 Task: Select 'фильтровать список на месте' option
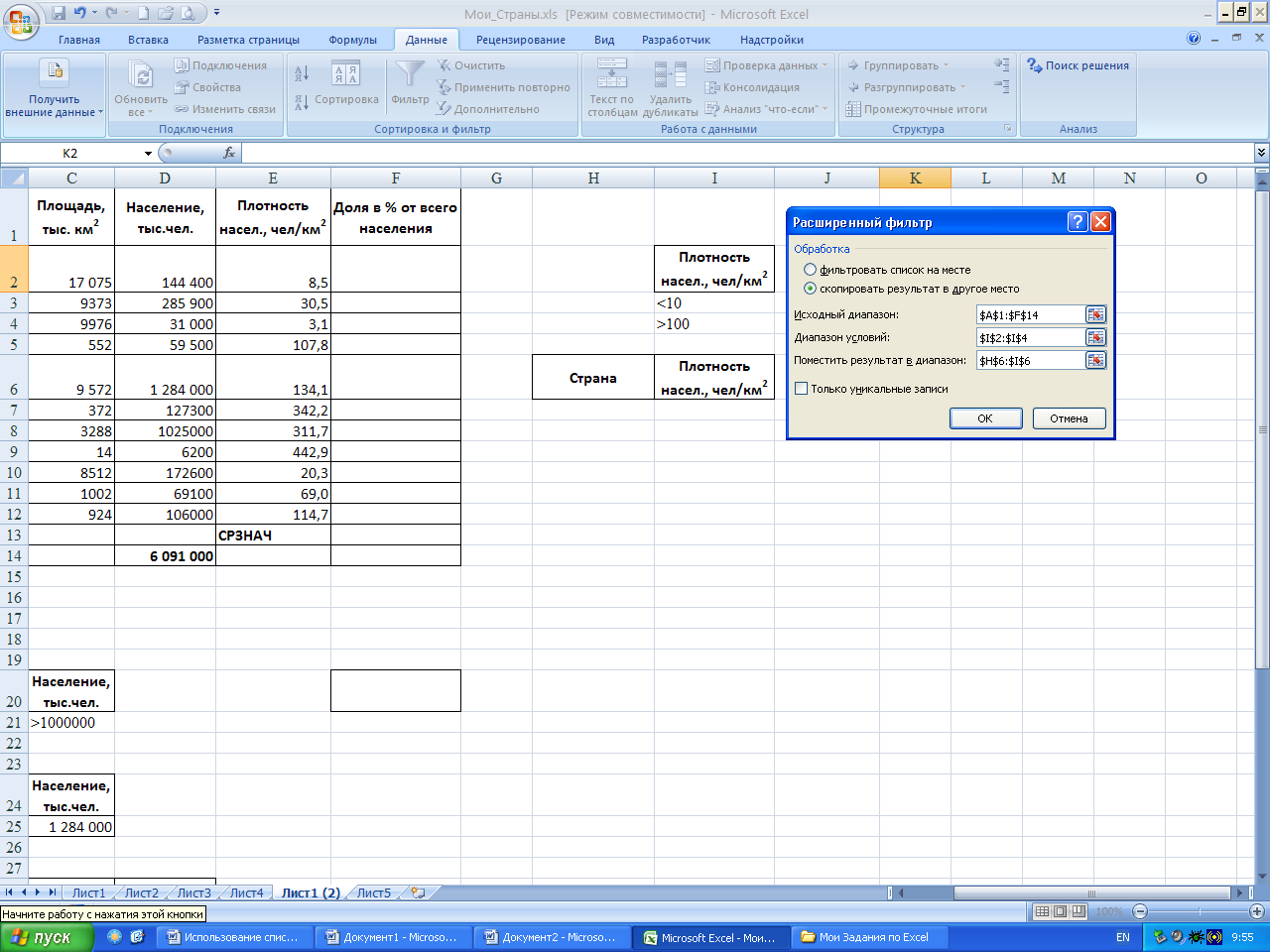(x=886, y=270)
